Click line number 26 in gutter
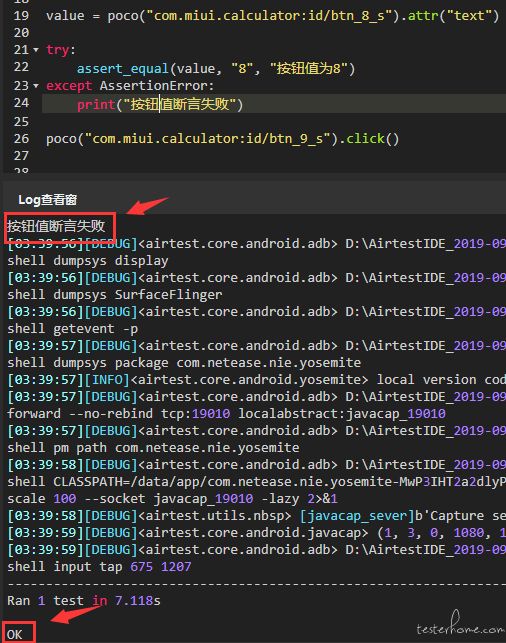Viewport: 506px width, 643px height. pyautogui.click(x=21, y=139)
